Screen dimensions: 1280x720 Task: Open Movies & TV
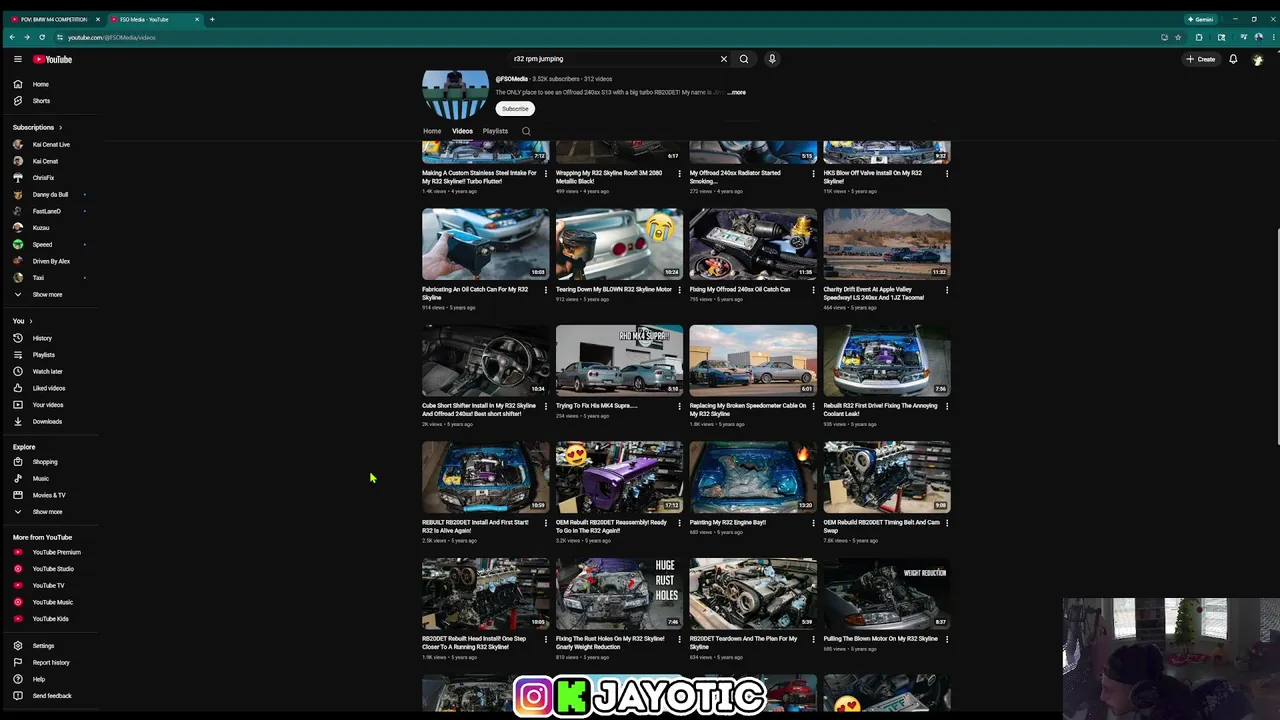(x=50, y=495)
